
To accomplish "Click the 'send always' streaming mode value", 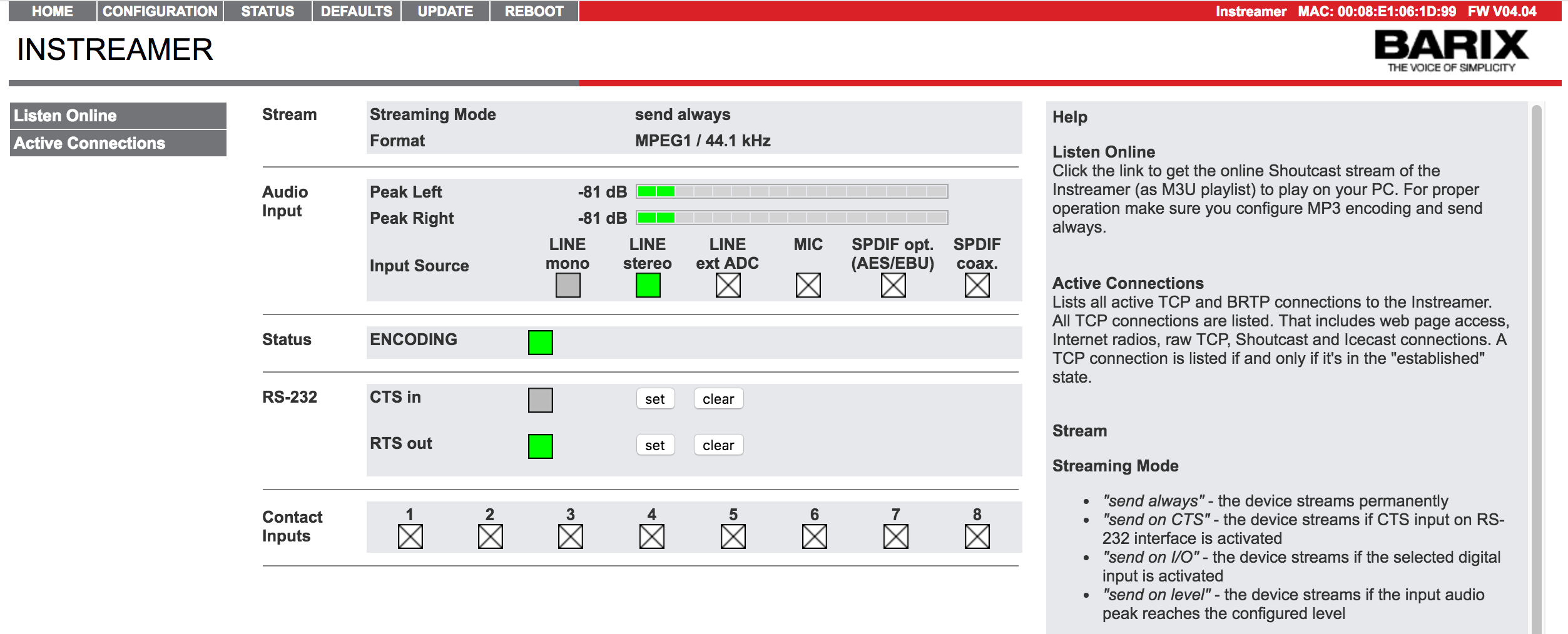I will pos(683,114).
